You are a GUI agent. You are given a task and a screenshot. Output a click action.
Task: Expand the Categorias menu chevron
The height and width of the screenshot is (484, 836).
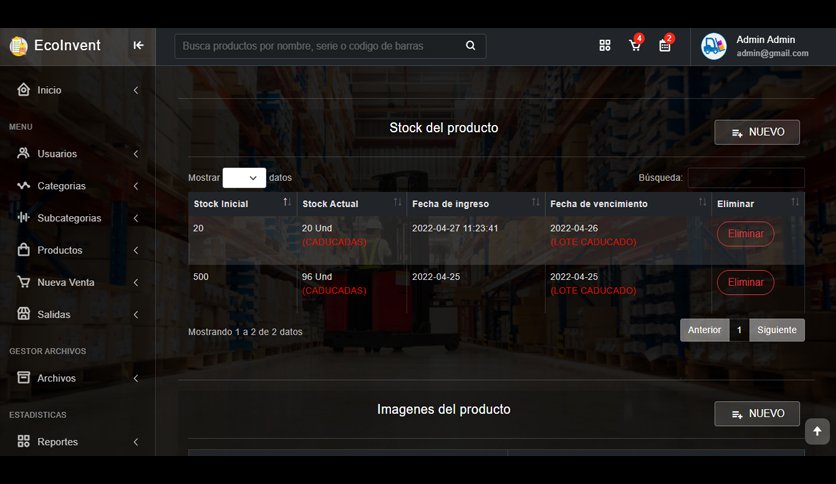(136, 186)
